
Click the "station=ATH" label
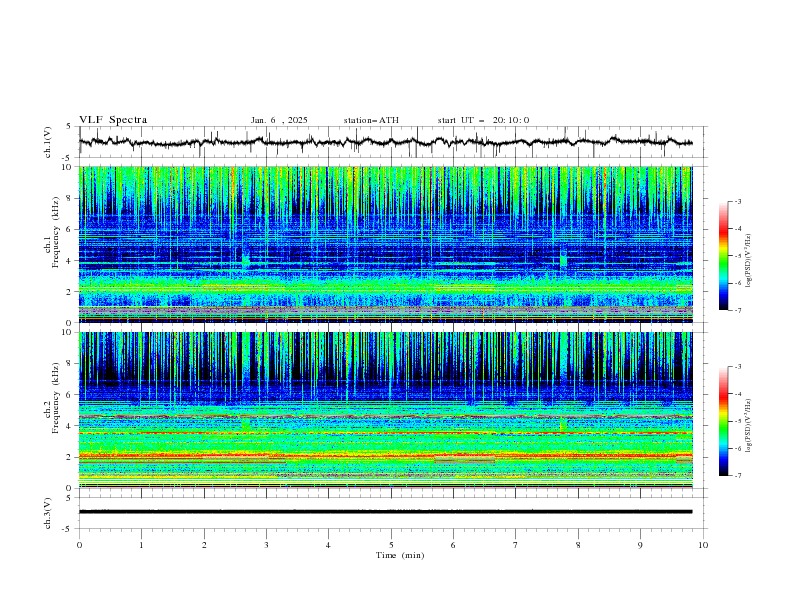click(x=371, y=120)
